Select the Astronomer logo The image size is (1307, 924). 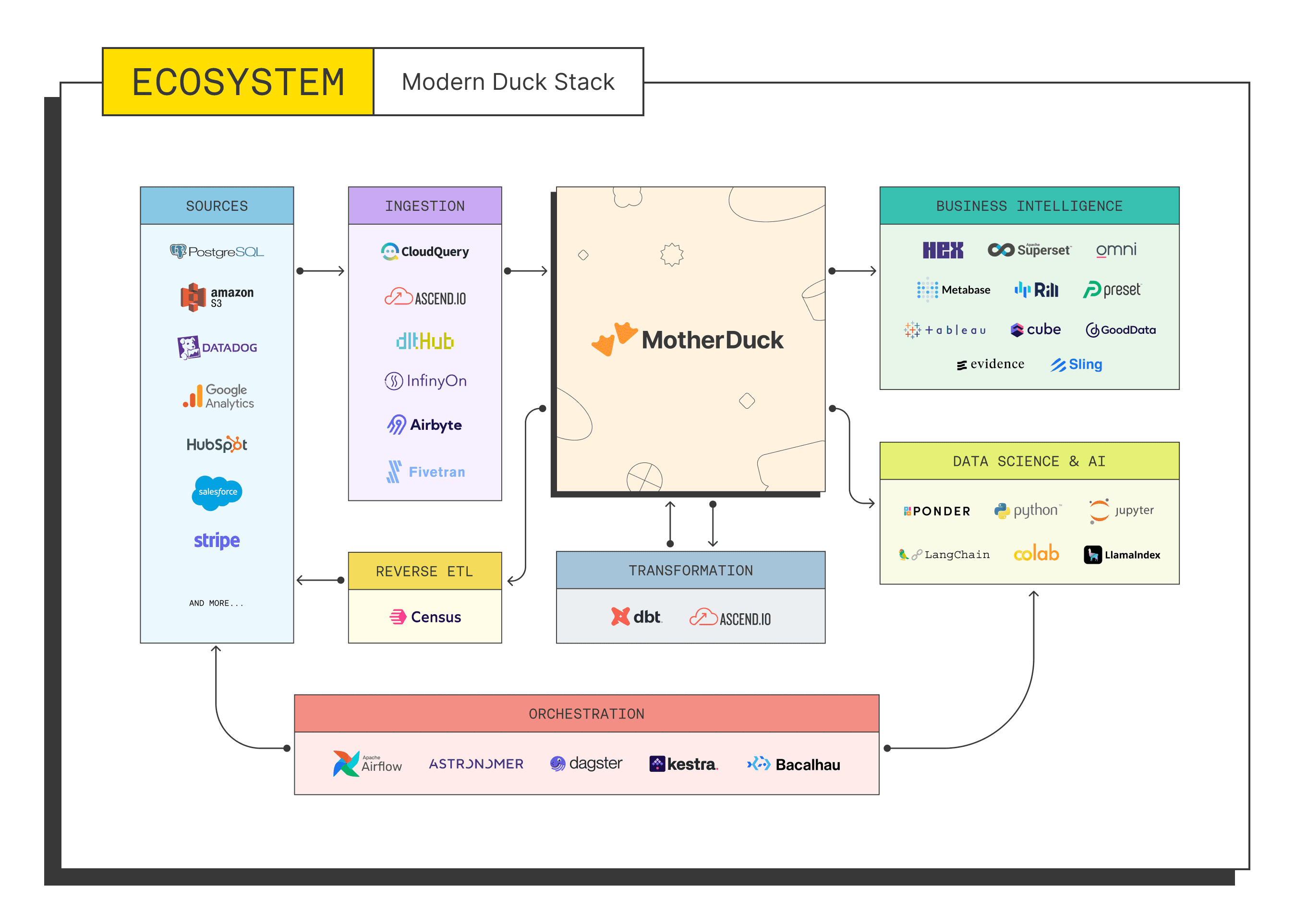[476, 764]
